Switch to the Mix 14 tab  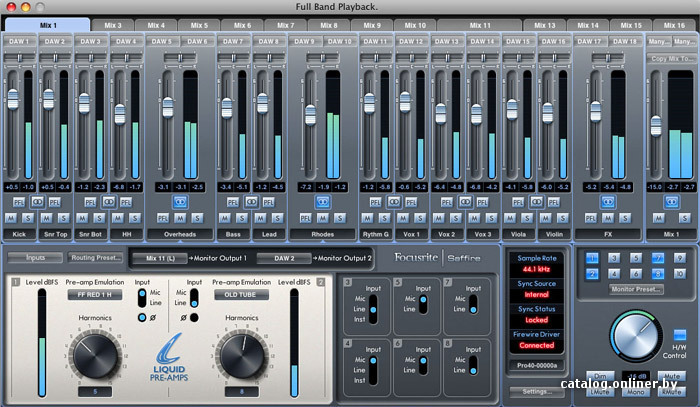(588, 25)
